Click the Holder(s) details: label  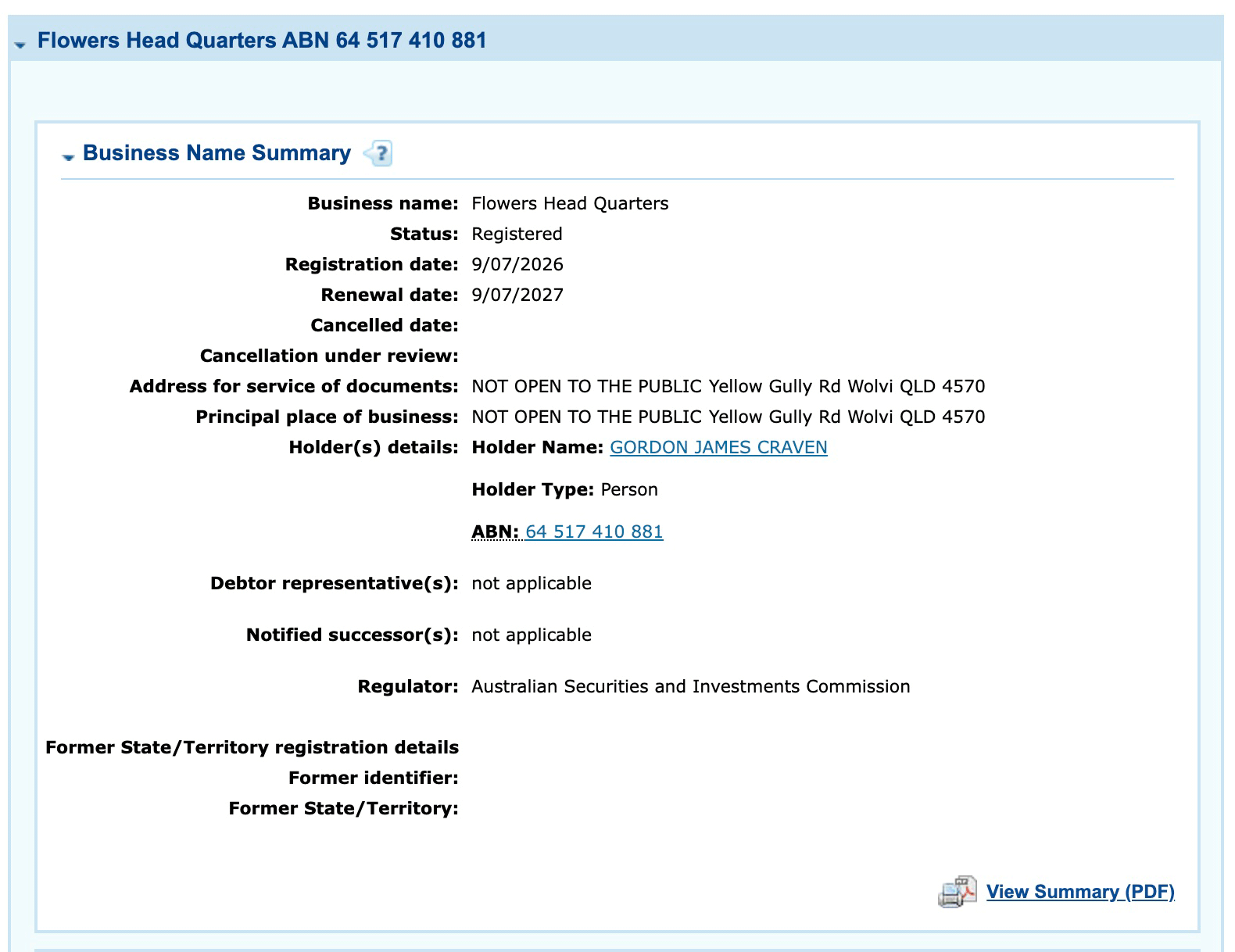pyautogui.click(x=374, y=447)
